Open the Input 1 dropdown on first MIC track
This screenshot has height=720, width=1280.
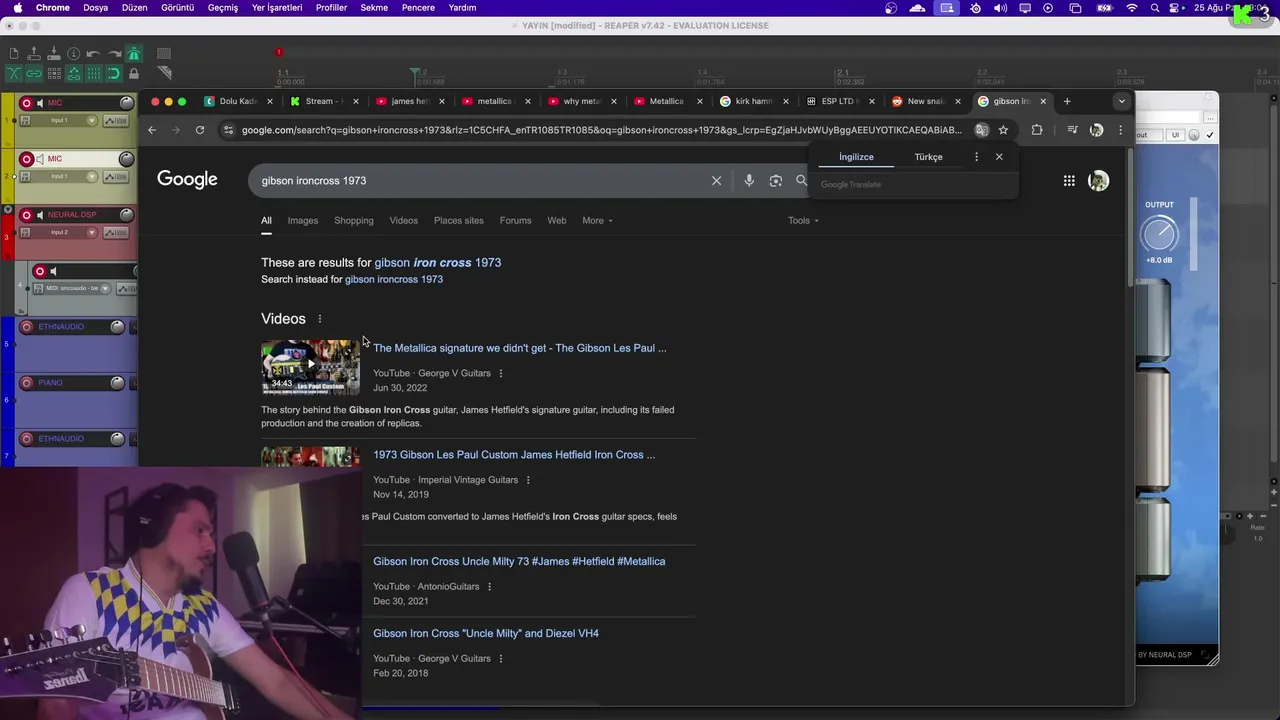click(x=92, y=120)
